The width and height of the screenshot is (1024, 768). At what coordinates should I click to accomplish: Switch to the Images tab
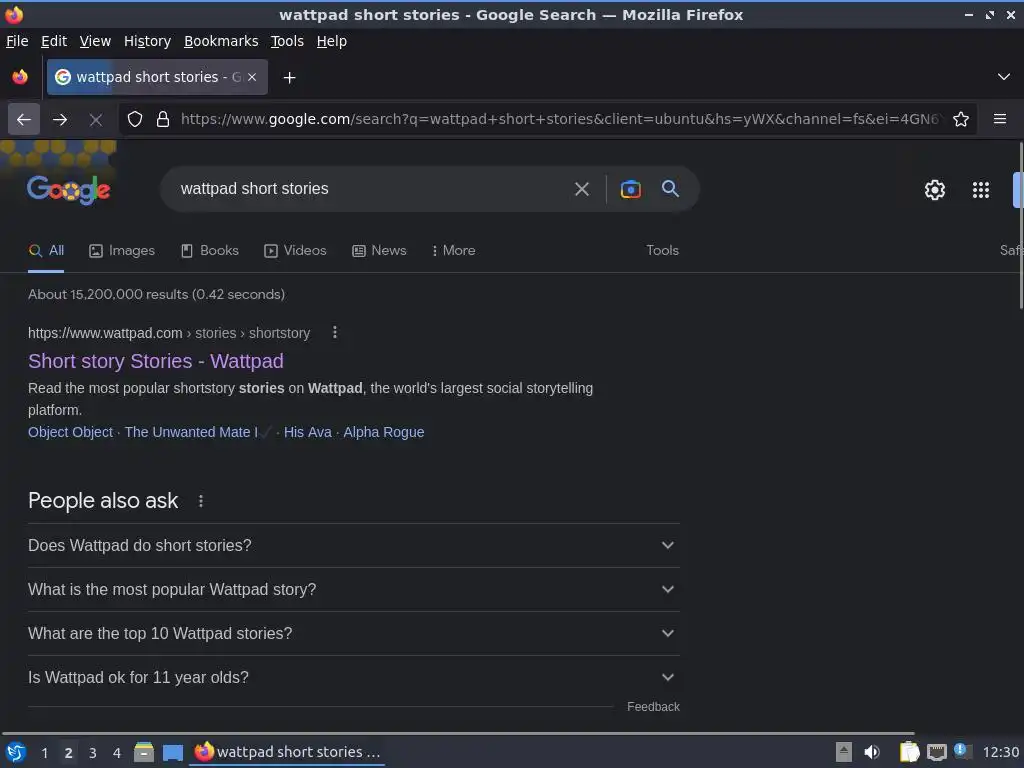point(122,251)
